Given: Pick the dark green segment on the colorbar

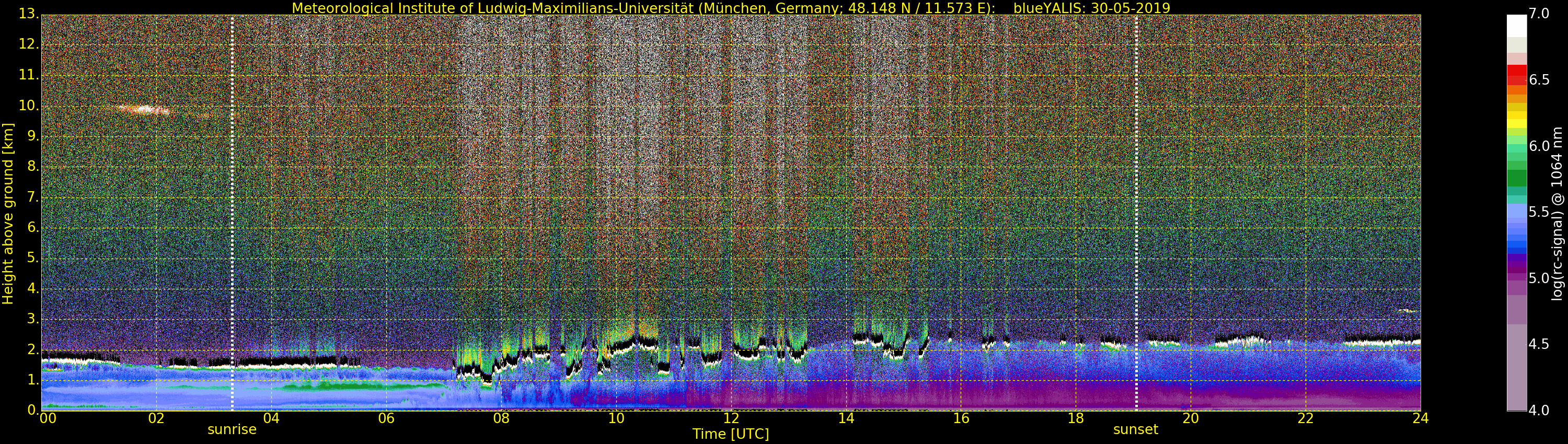Looking at the screenshot, I should click(1517, 178).
